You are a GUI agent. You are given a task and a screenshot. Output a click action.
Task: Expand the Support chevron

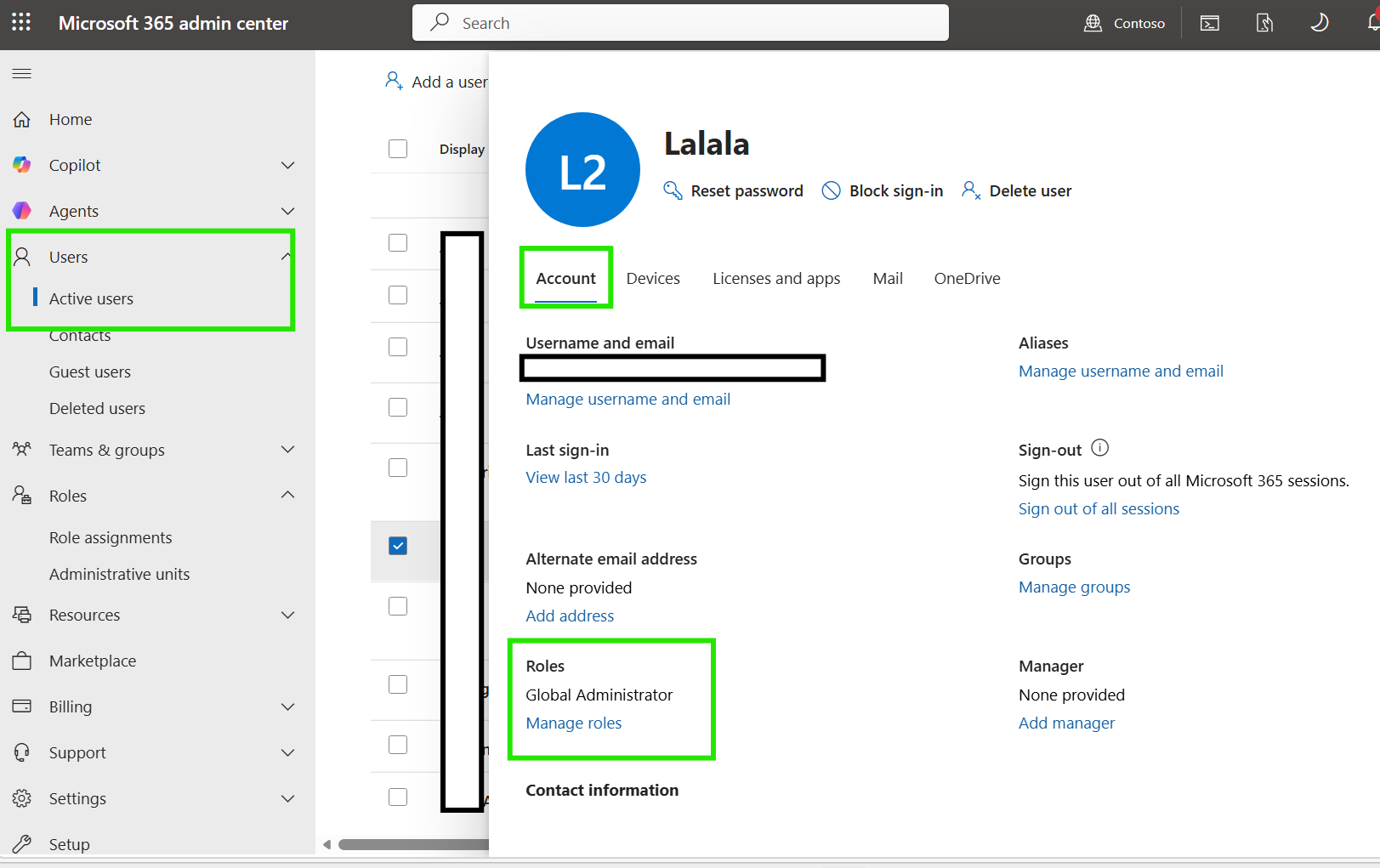coord(288,752)
